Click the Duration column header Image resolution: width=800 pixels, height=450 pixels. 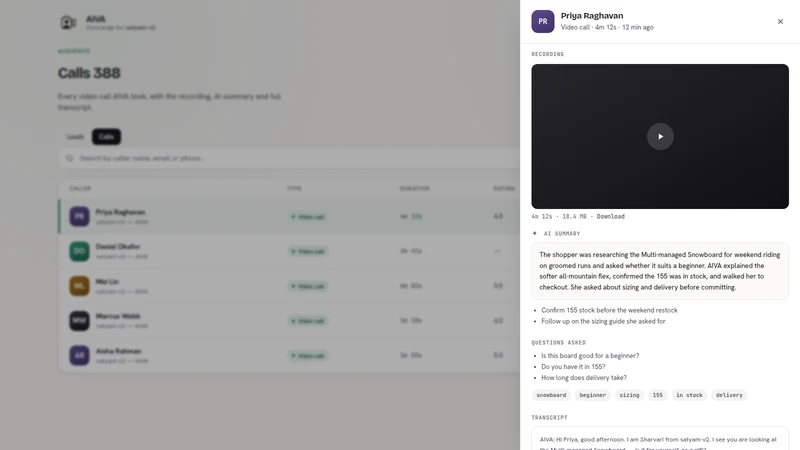click(x=414, y=189)
